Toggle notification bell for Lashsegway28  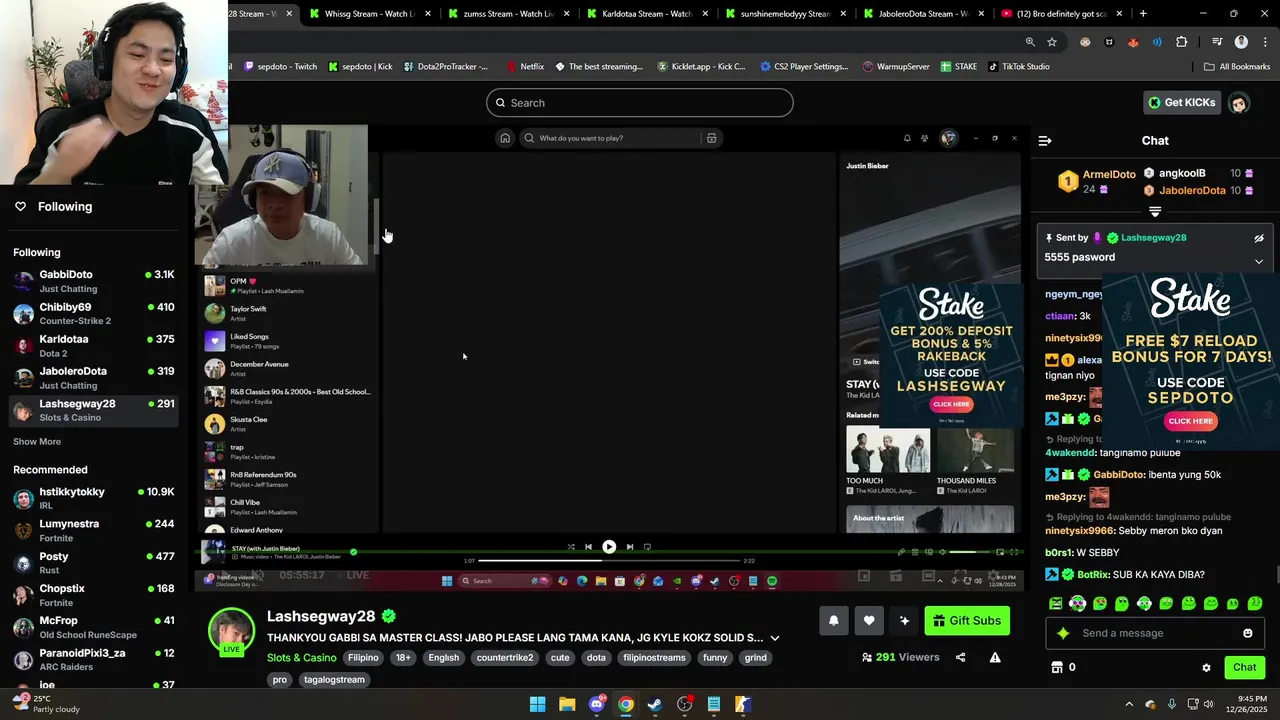[834, 621]
